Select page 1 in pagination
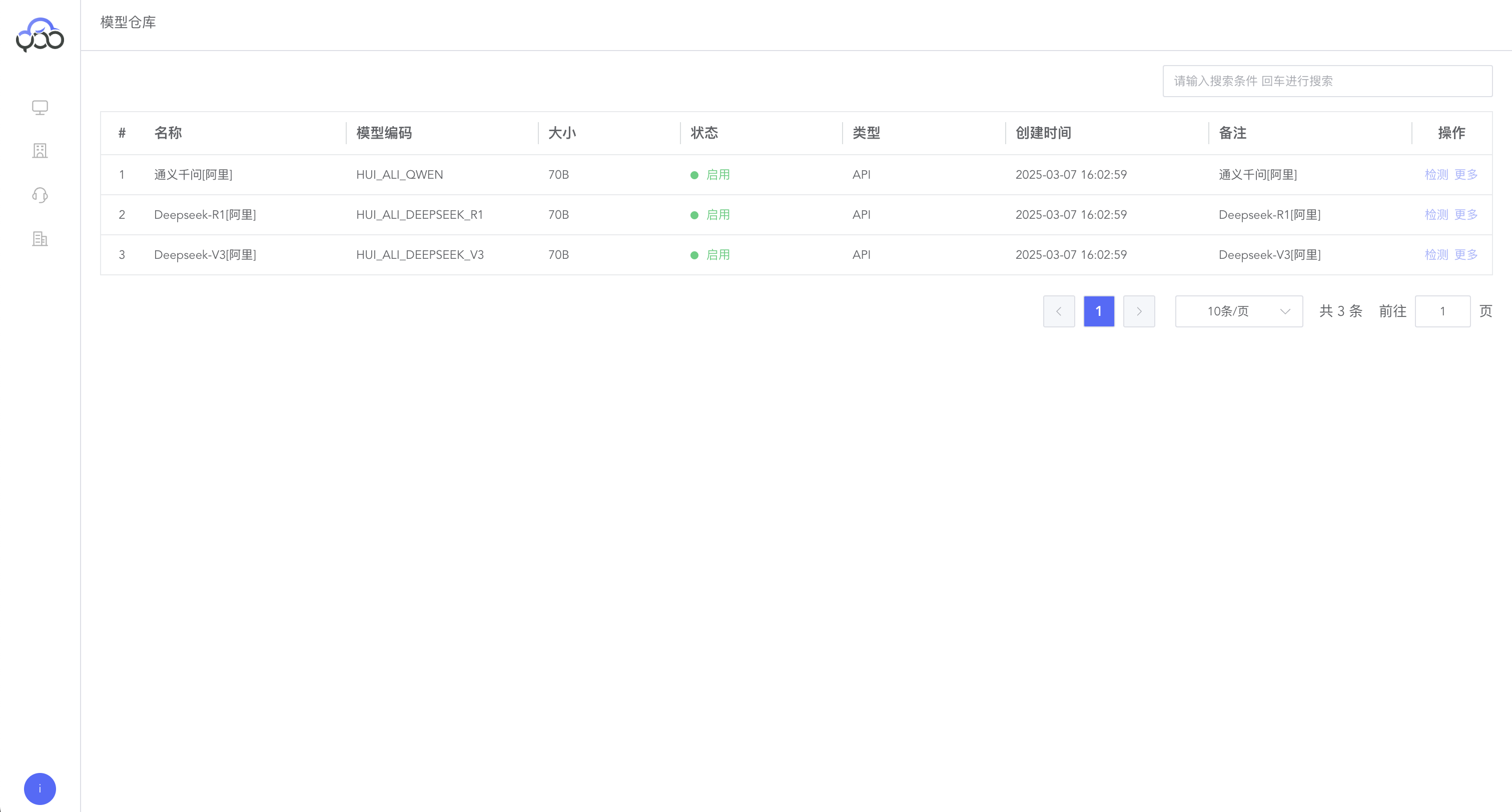Image resolution: width=1512 pixels, height=812 pixels. coord(1099,311)
